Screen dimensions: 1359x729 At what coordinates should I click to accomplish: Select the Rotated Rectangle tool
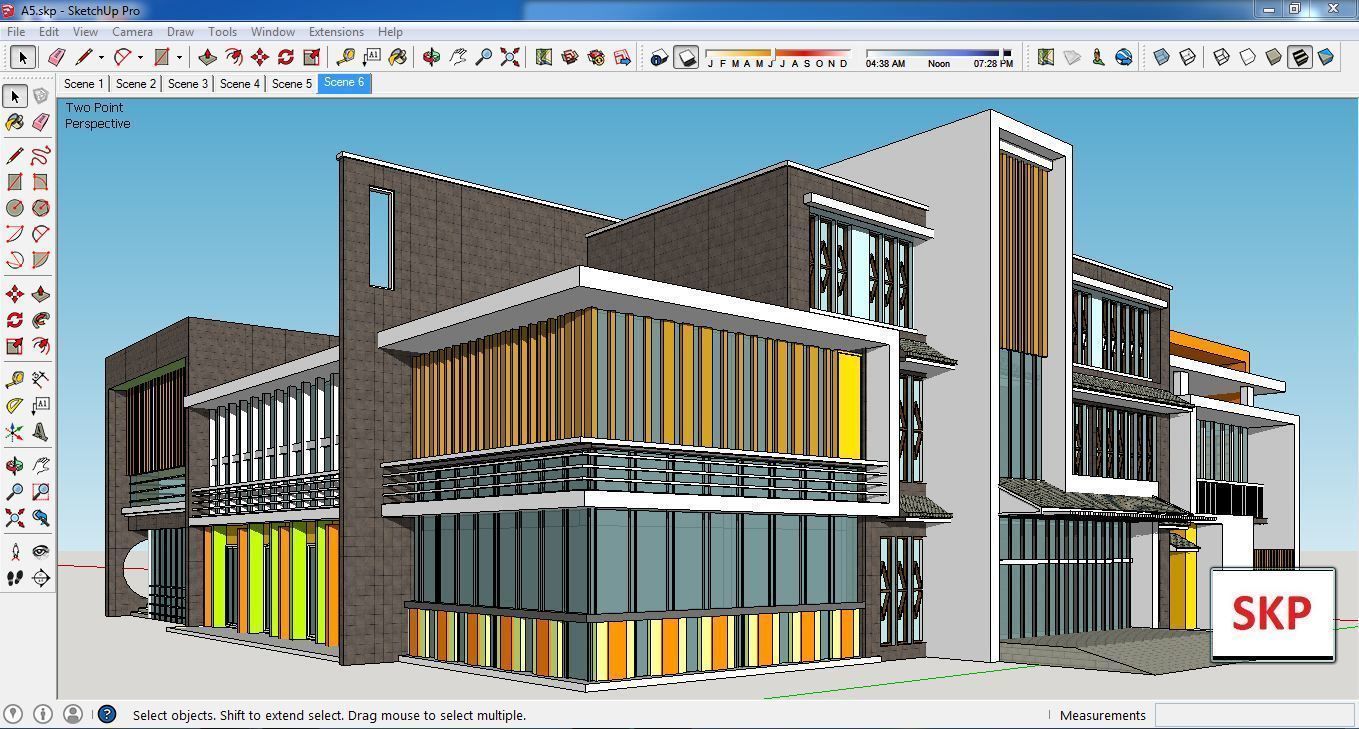[40, 182]
